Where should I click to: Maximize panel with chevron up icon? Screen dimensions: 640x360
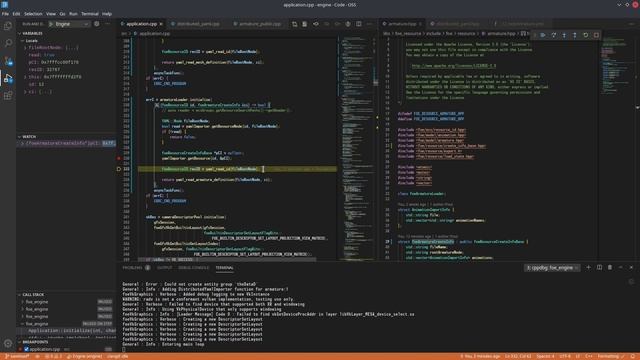[x=621, y=267]
